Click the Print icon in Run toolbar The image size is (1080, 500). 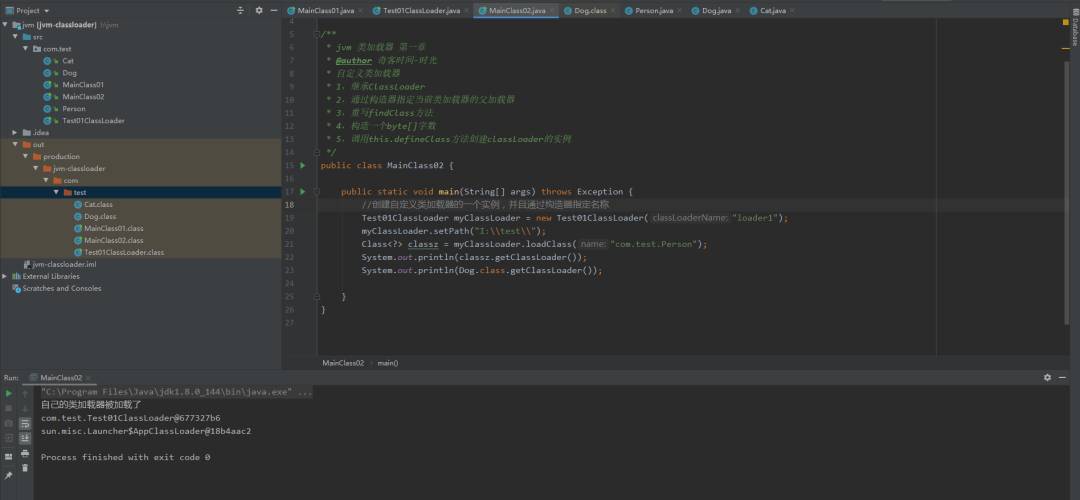[x=25, y=453]
